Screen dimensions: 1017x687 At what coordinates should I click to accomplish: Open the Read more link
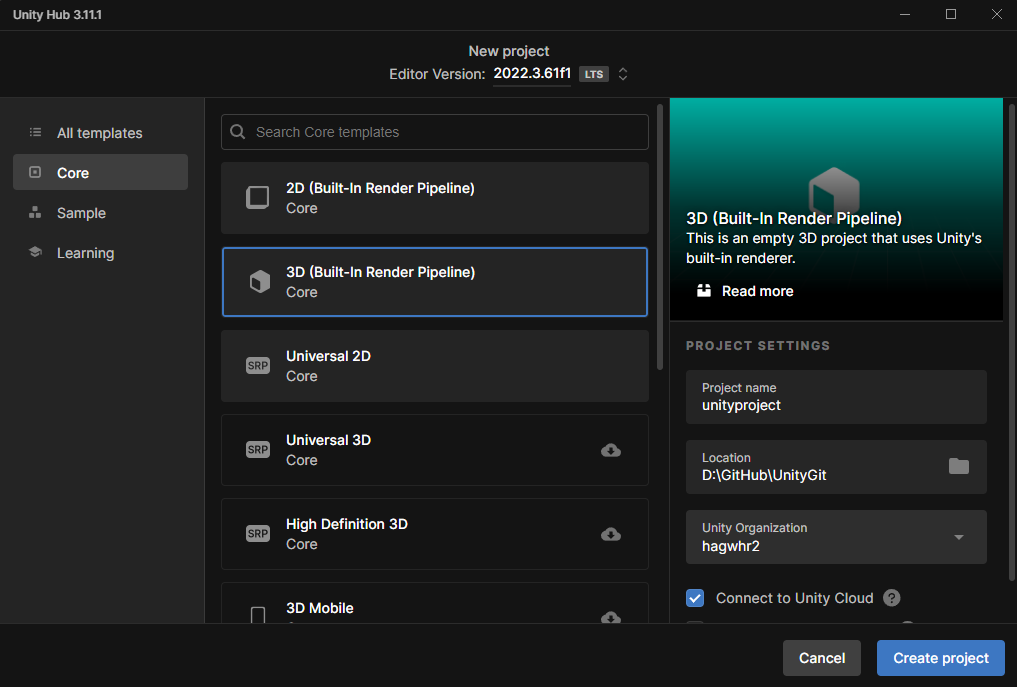[758, 291]
